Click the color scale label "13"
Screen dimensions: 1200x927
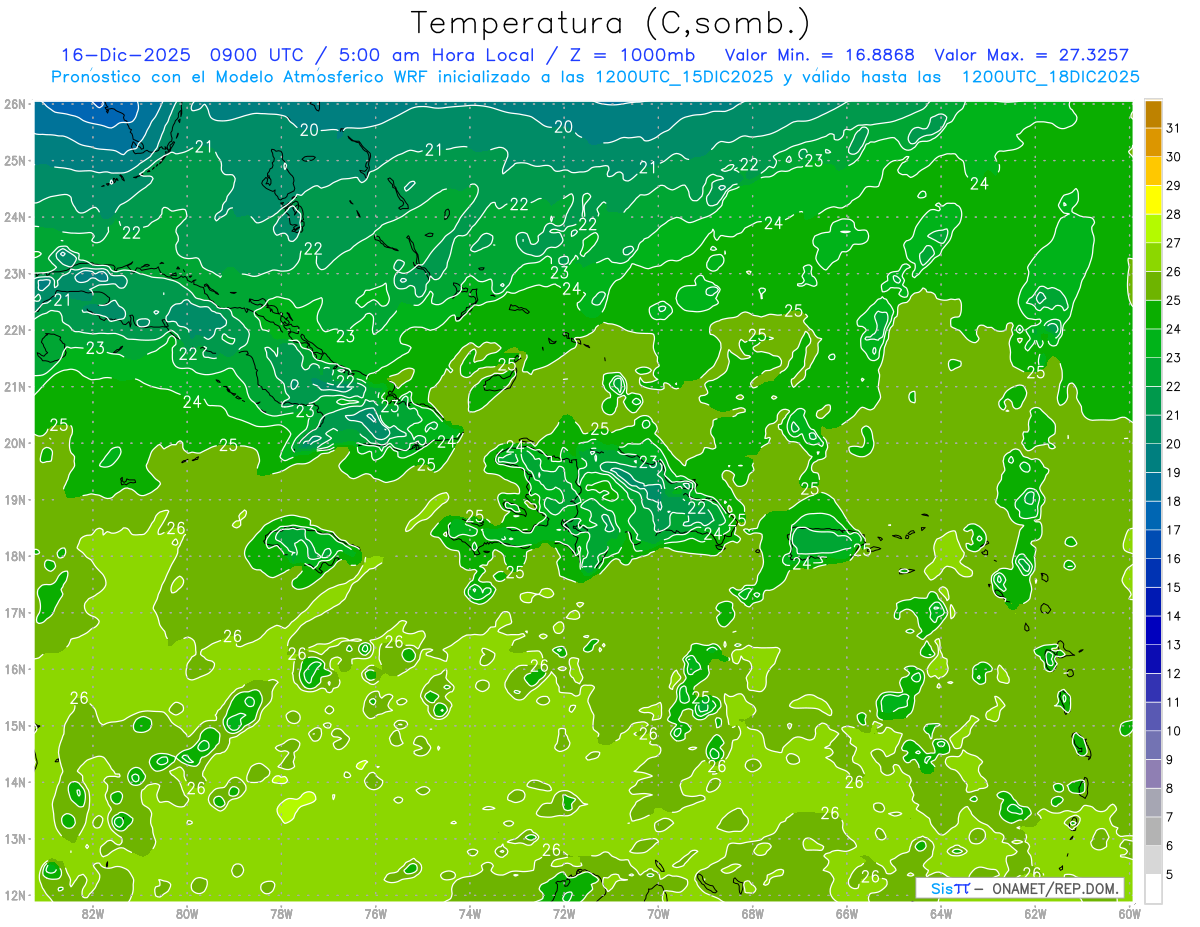(x=1173, y=645)
